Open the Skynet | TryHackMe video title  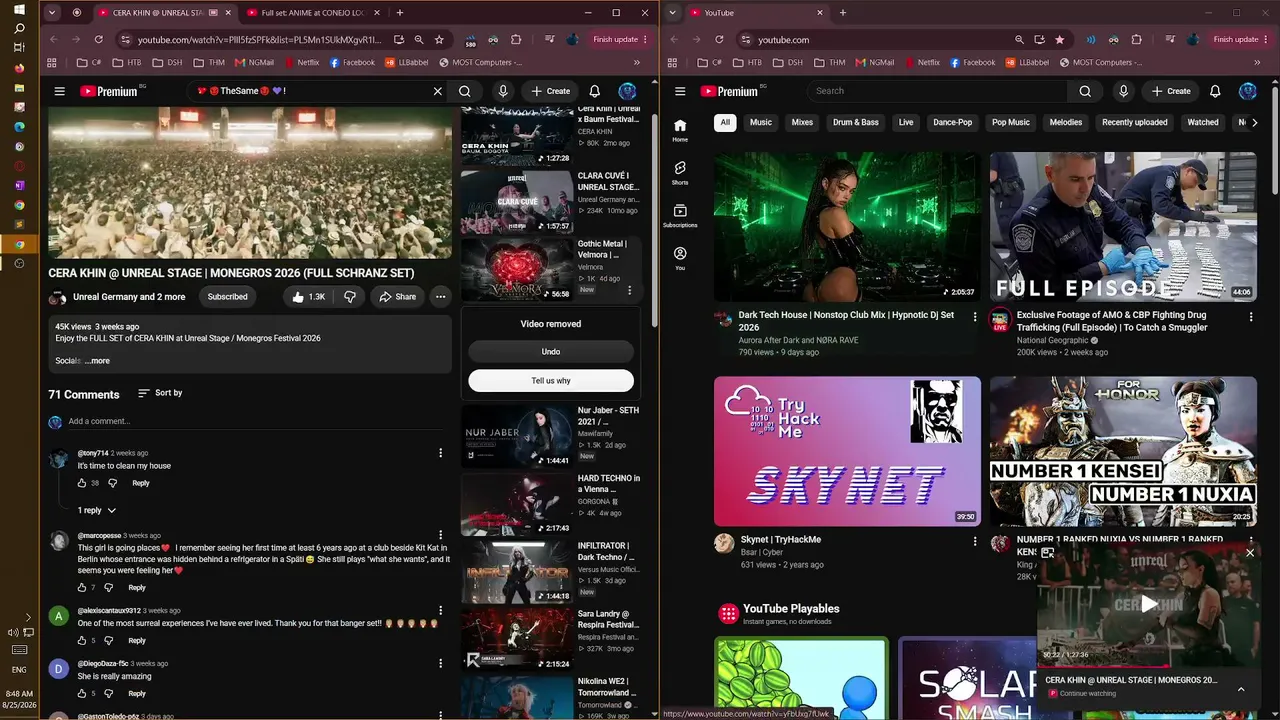point(781,540)
